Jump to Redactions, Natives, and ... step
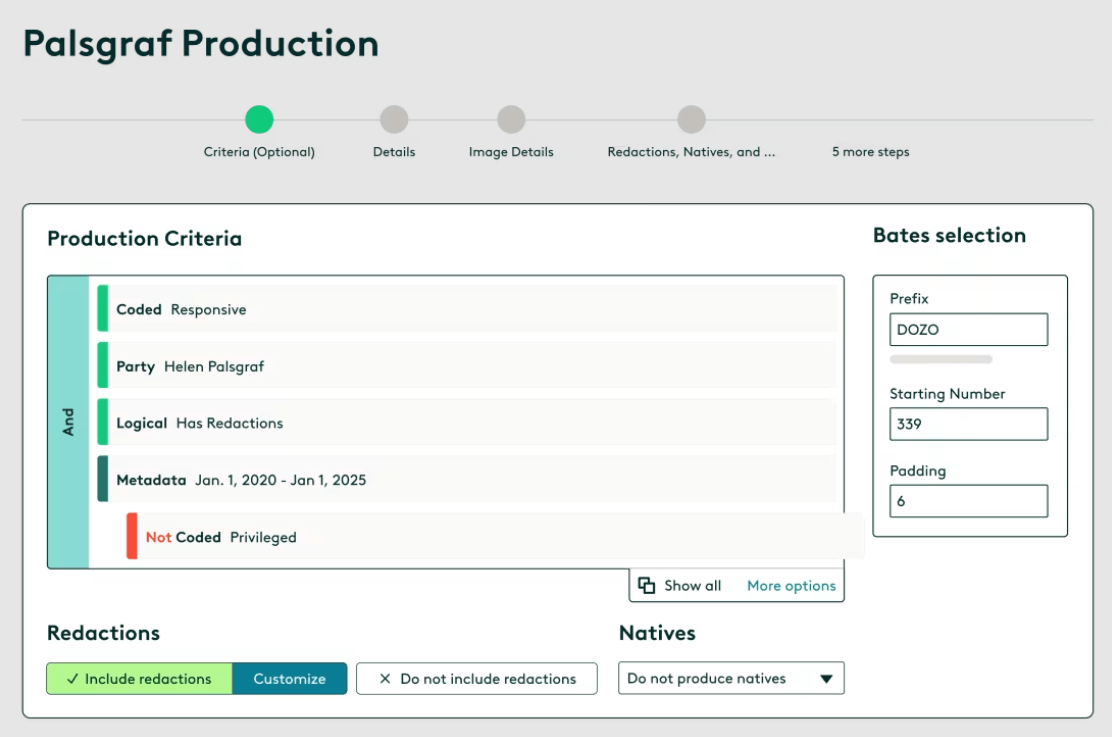Screen dimensions: 1112x737 pyautogui.click(x=691, y=119)
